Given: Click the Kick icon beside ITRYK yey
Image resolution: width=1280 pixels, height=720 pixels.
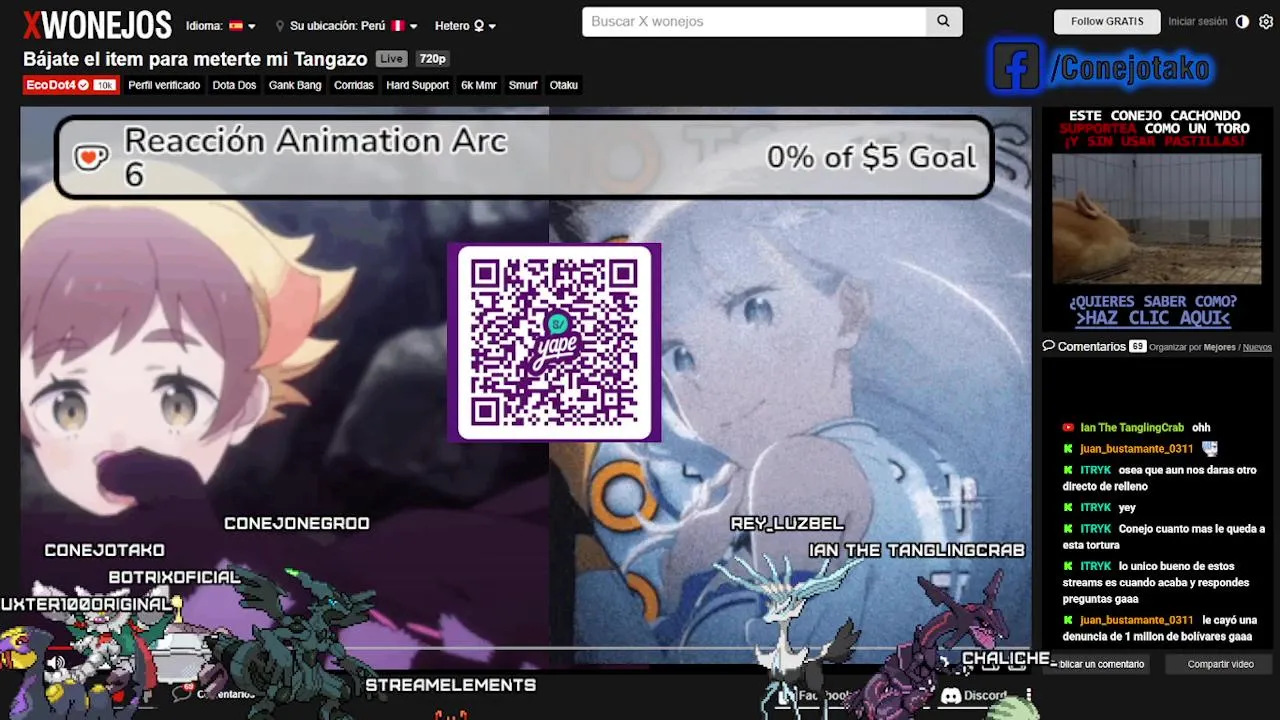Looking at the screenshot, I should click(1068, 508).
